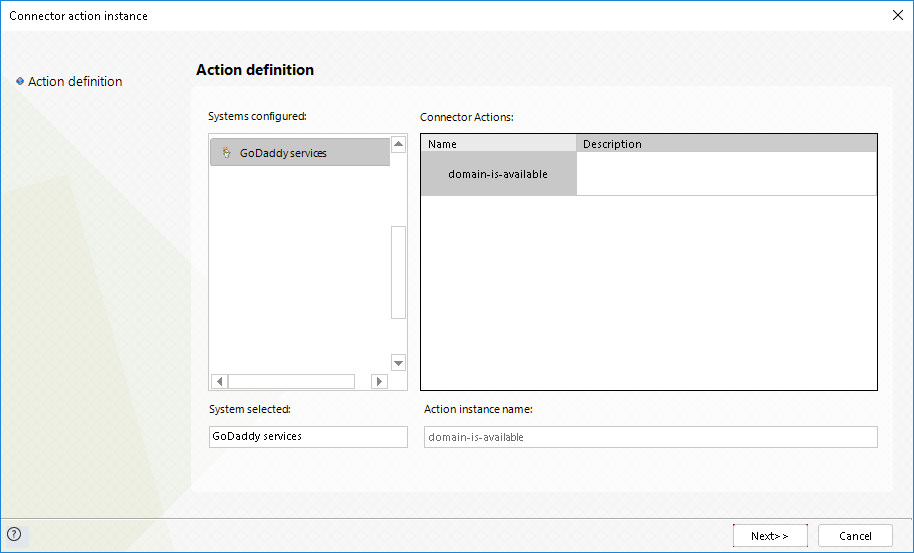The width and height of the screenshot is (914, 553).
Task: Click left arrow of horizontal scrollbar
Action: pos(219,381)
